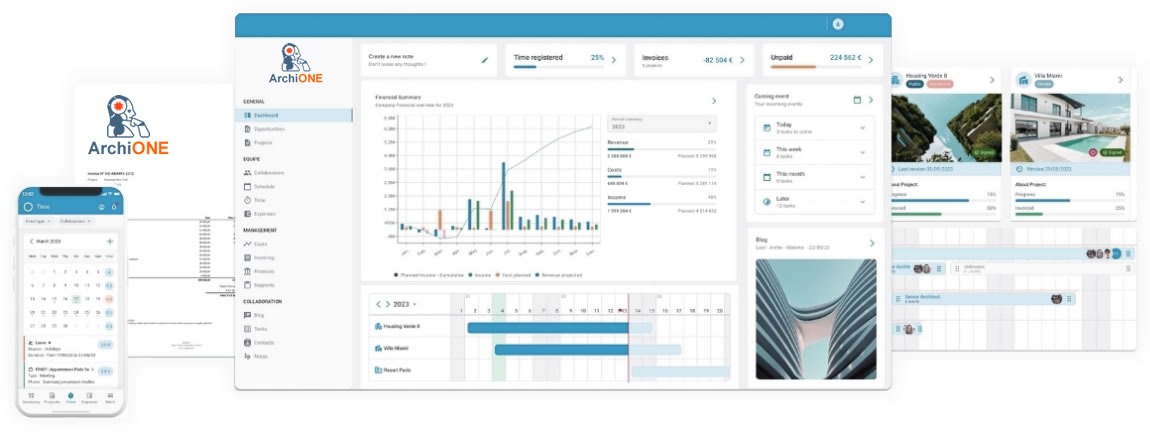Viewport: 1150px width, 433px height.
Task: Go to previous period in the 2023 timeline
Action: [x=378, y=304]
